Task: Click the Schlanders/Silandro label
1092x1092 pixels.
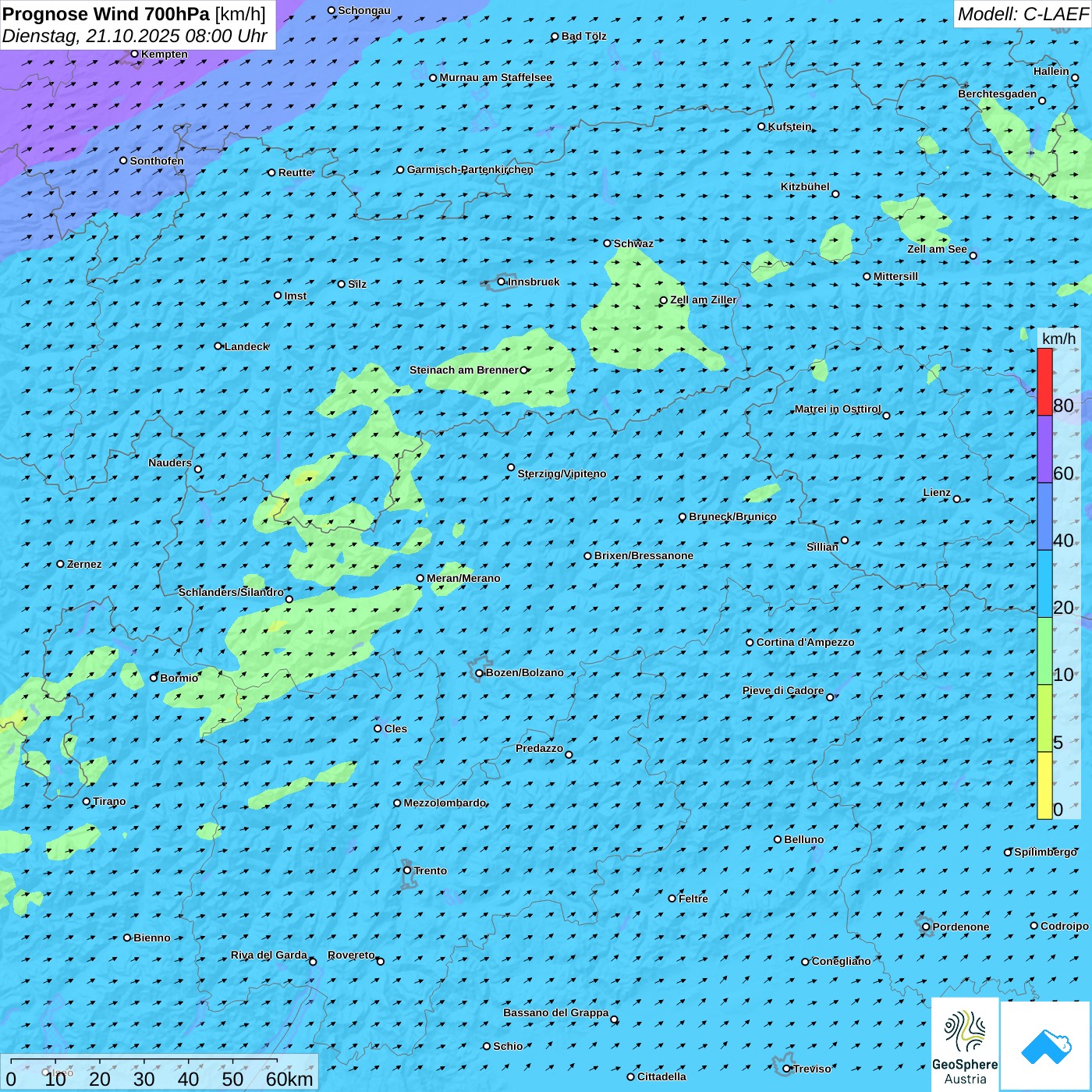Action: point(231,592)
